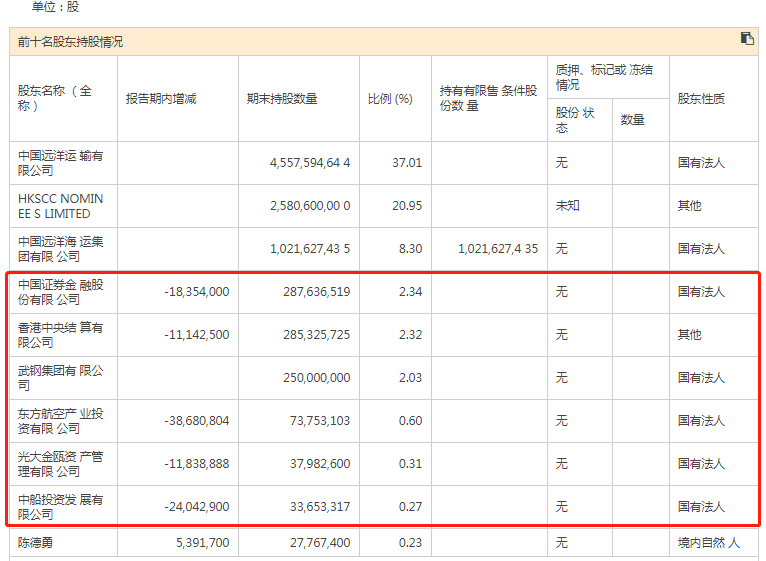This screenshot has width=766, height=561.
Task: Select the restricted shares value 1,021,627,435
Action: click(x=498, y=249)
